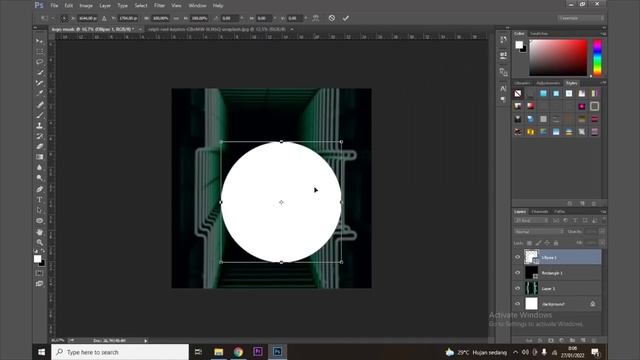This screenshot has width=640, height=360.
Task: Select the Horizontal Type tool
Action: coord(39,200)
